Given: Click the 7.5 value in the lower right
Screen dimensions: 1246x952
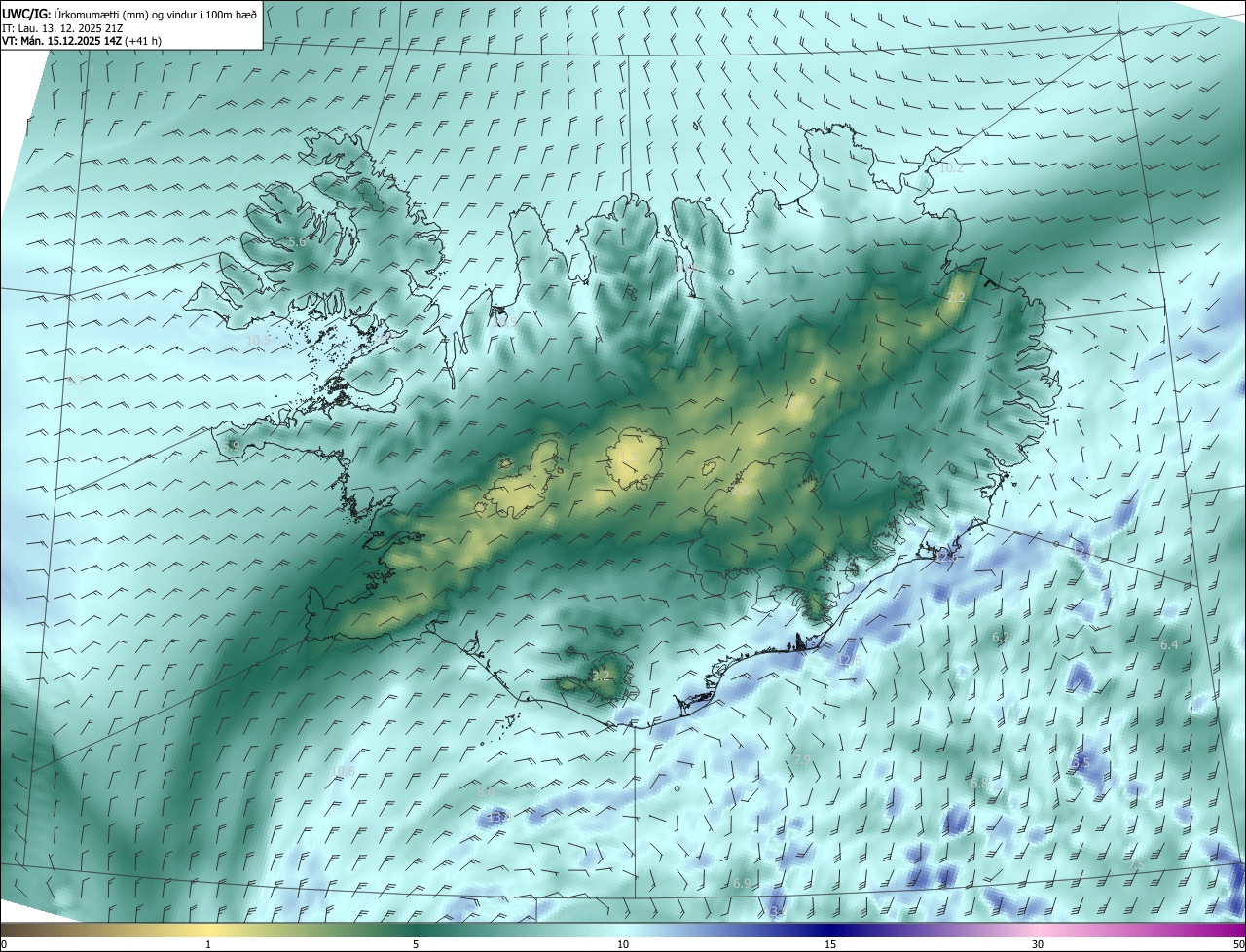Looking at the screenshot, I should point(1135,865).
